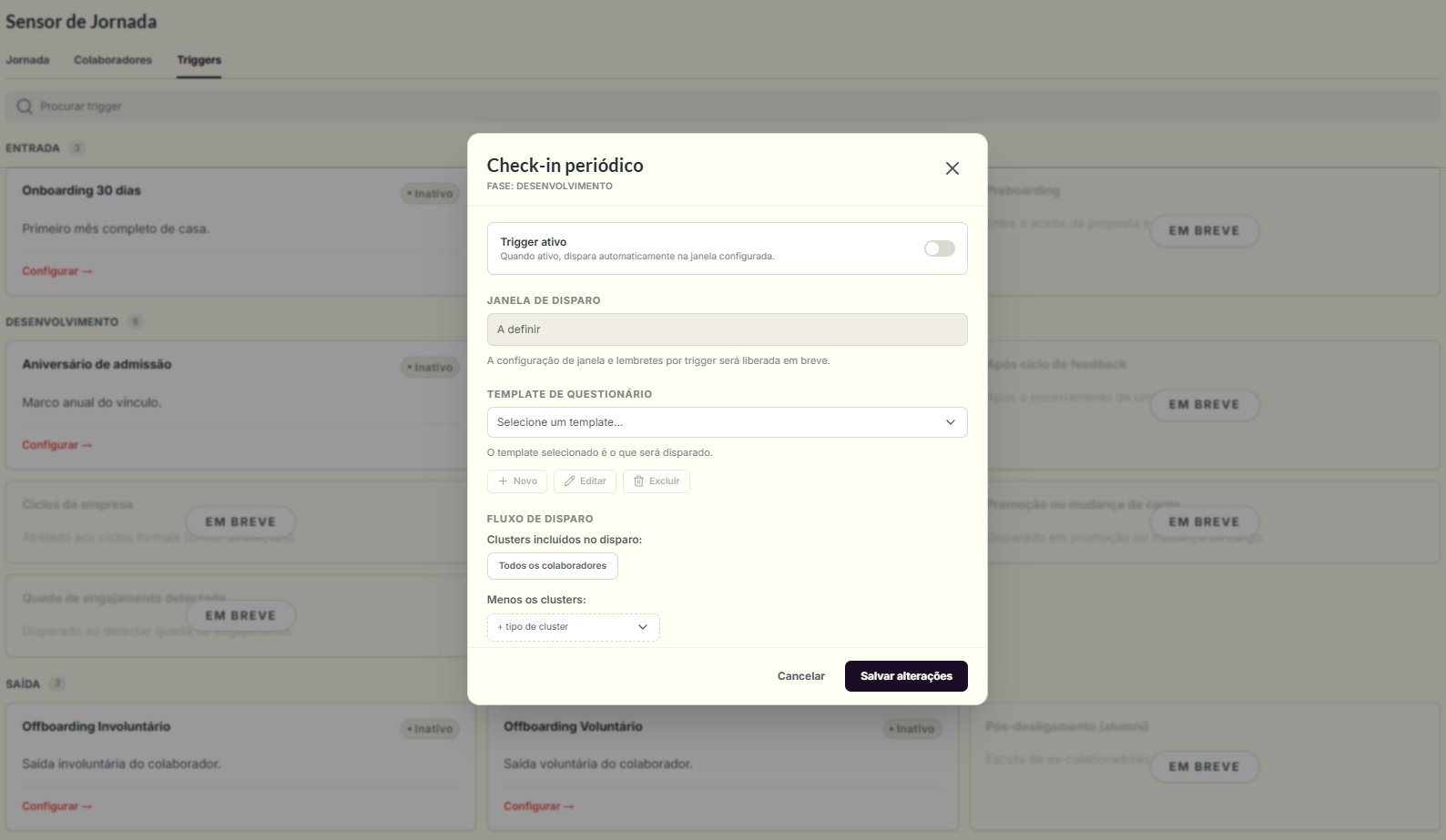Image resolution: width=1446 pixels, height=840 pixels.
Task: Click Inativo badge on Aniversário de admissão
Action: pyautogui.click(x=430, y=368)
